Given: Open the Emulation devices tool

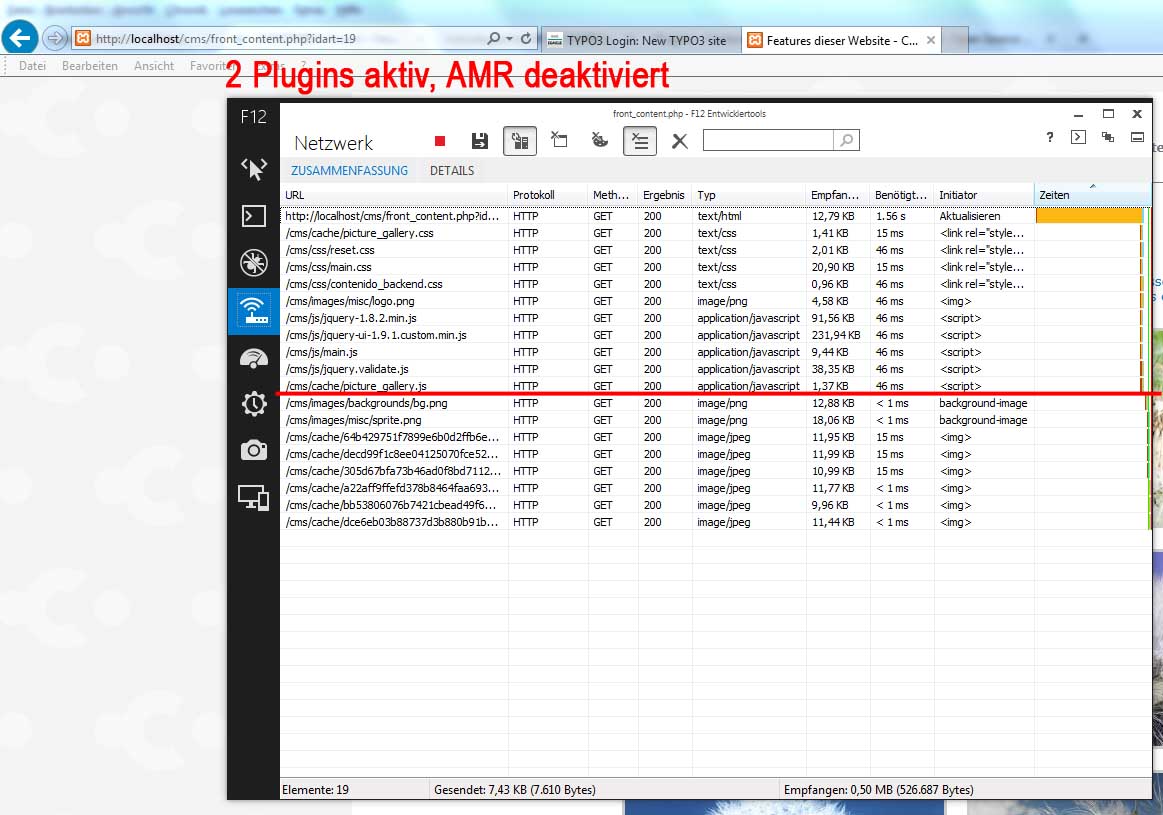Looking at the screenshot, I should pyautogui.click(x=253, y=497).
